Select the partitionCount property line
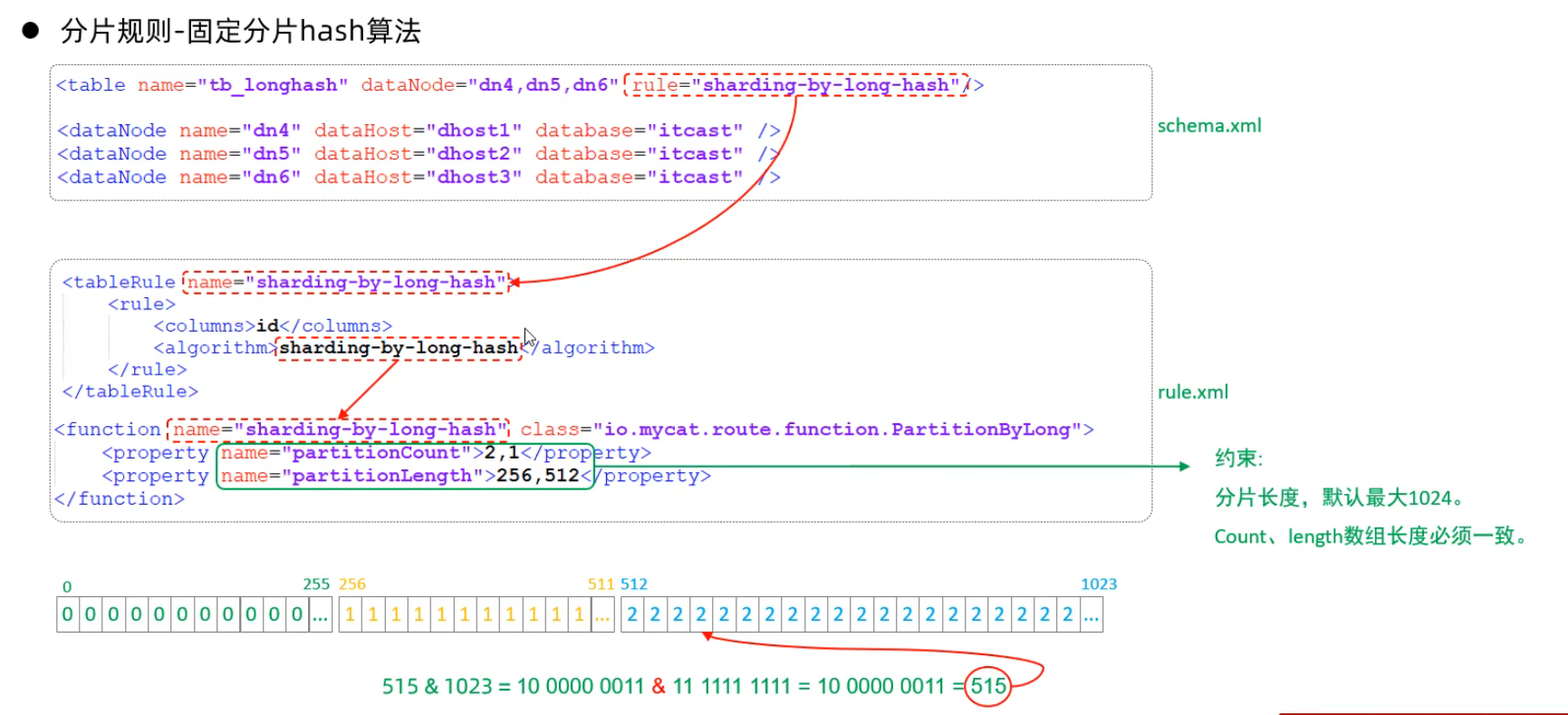 [x=376, y=452]
